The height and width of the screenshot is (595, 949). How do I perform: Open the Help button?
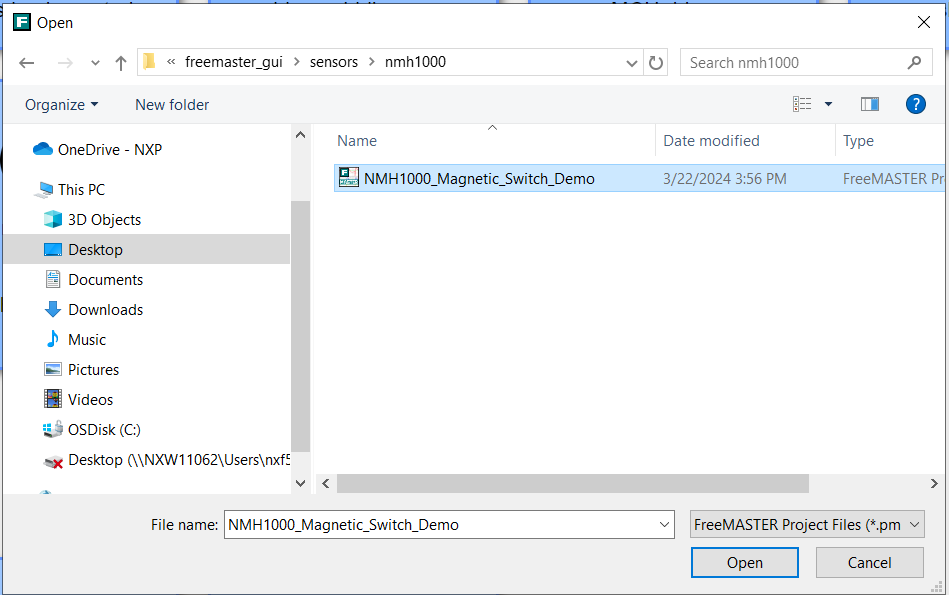pos(915,104)
